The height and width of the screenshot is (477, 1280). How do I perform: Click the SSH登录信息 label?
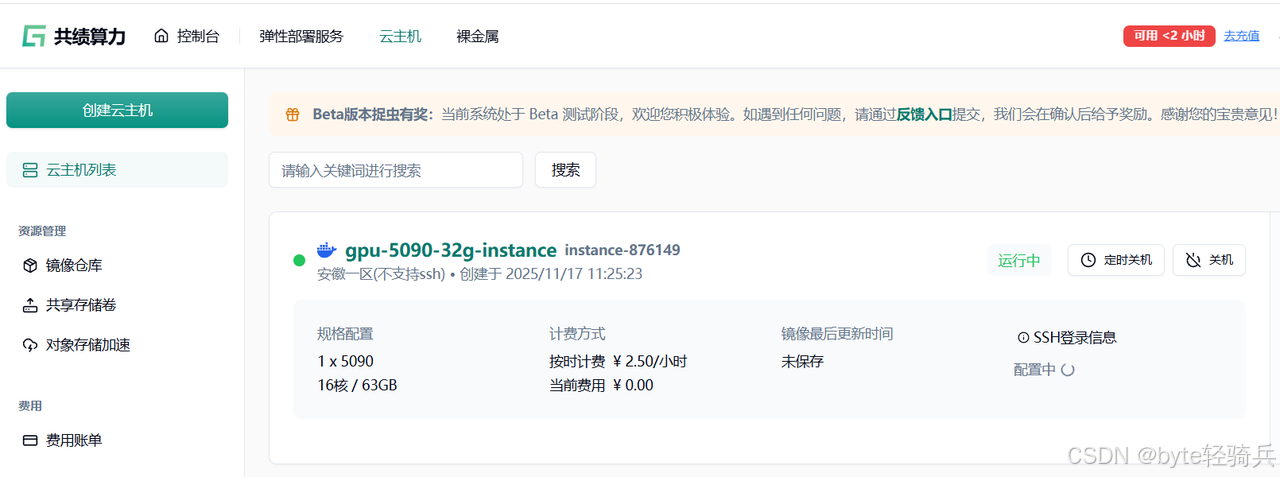coord(1075,338)
